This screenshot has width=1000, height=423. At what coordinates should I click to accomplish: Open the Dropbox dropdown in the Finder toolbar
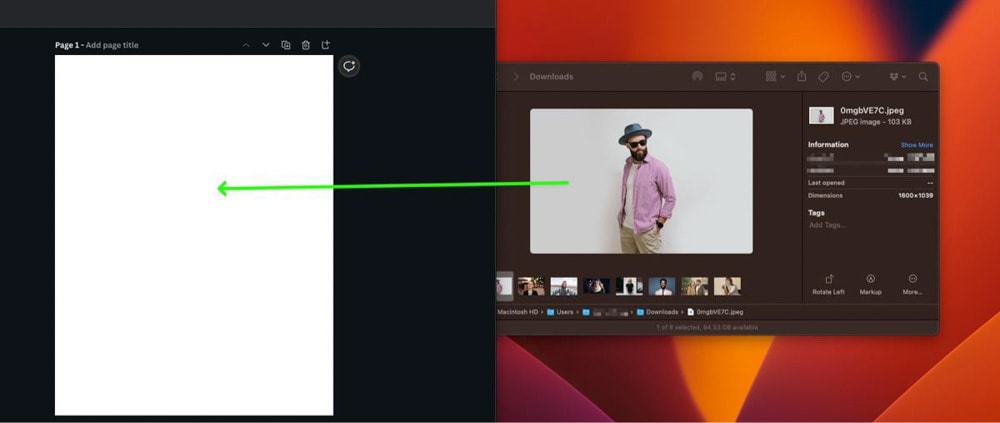[x=897, y=77]
